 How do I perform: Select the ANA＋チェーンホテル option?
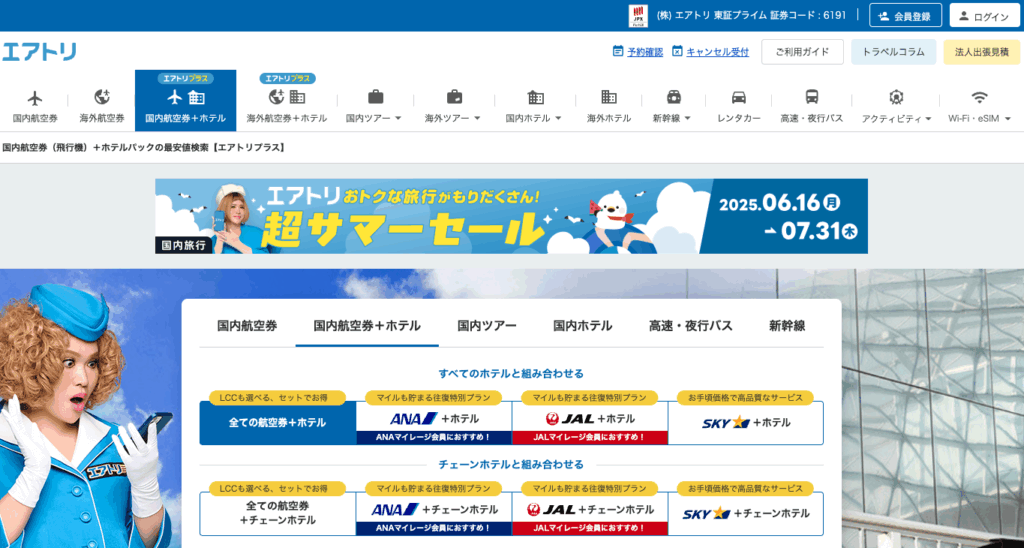pos(434,513)
